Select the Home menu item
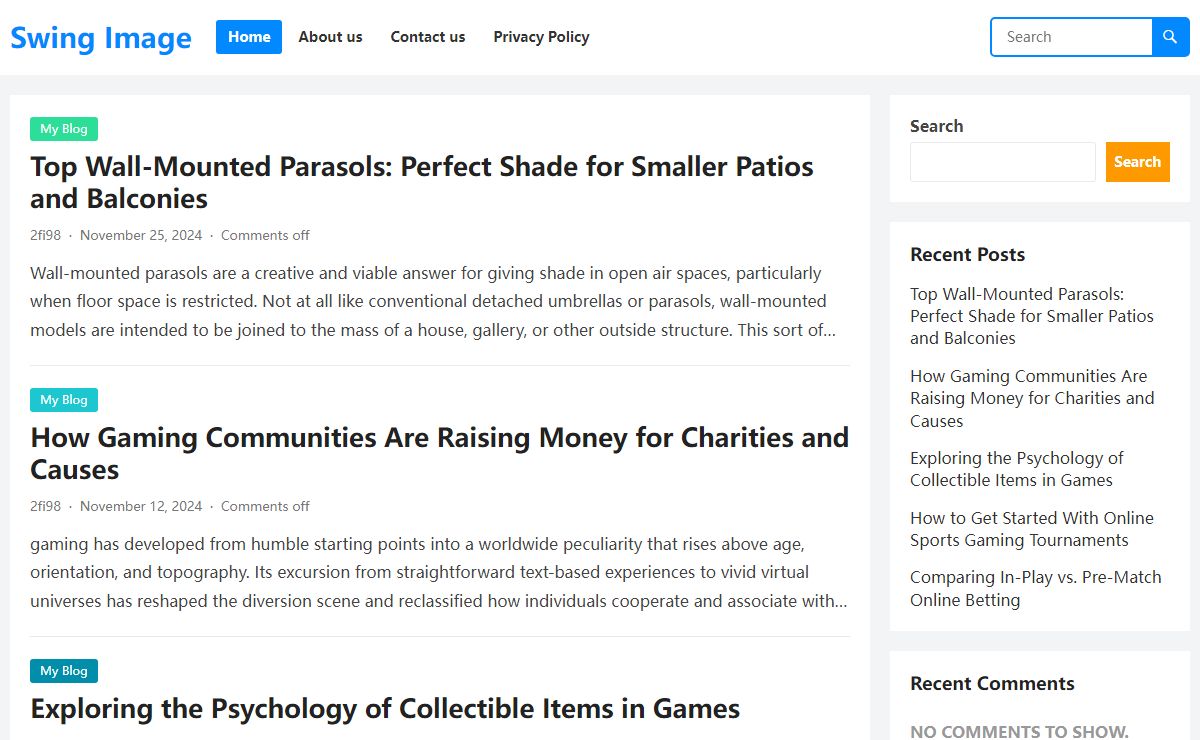 point(249,37)
